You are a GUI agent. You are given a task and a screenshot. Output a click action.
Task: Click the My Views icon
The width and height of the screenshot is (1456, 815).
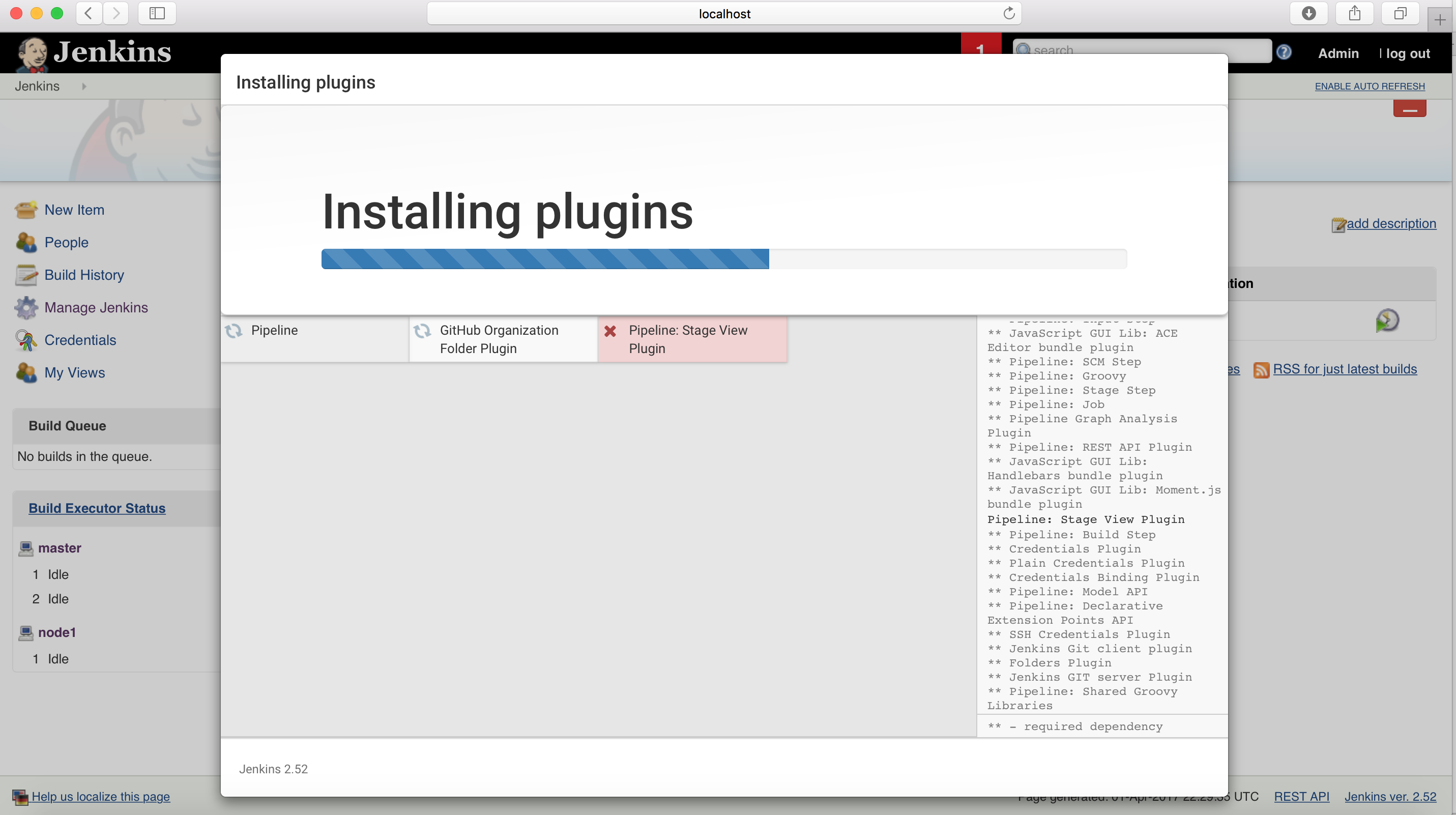[26, 373]
